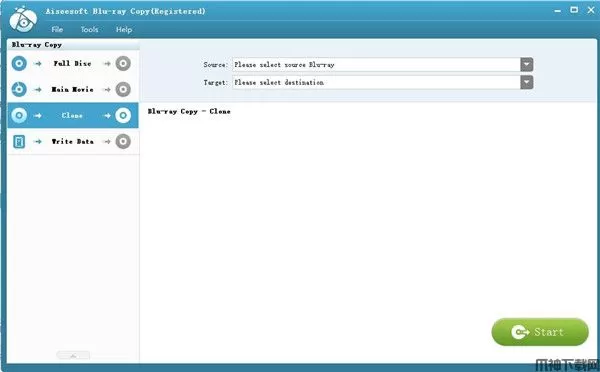The height and width of the screenshot is (372, 600).
Task: Open the File menu
Action: pyautogui.click(x=57, y=29)
